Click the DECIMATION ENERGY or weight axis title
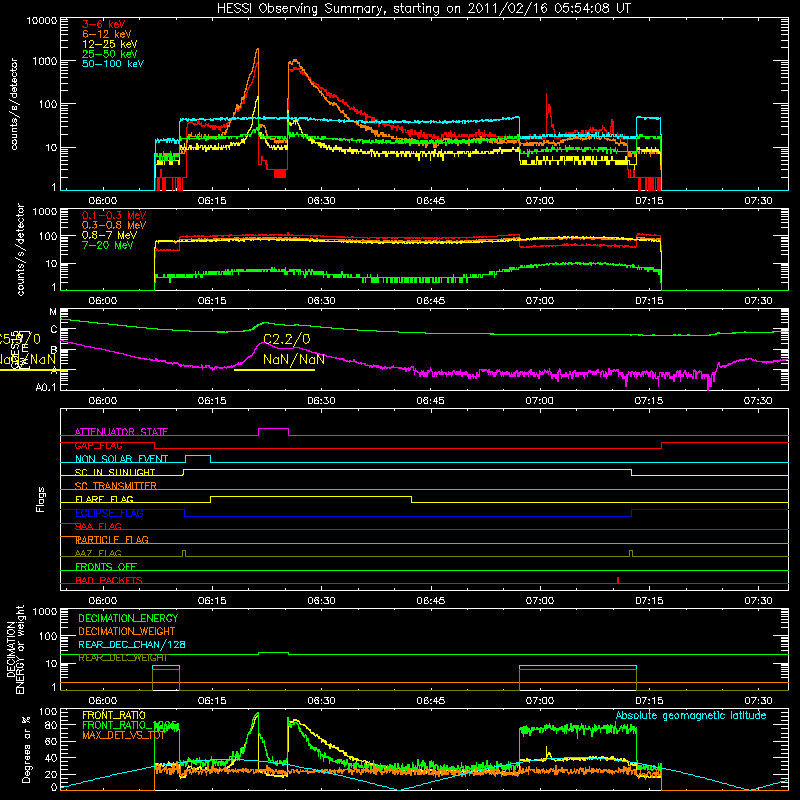Screen dimensions: 800x800 (x=15, y=650)
